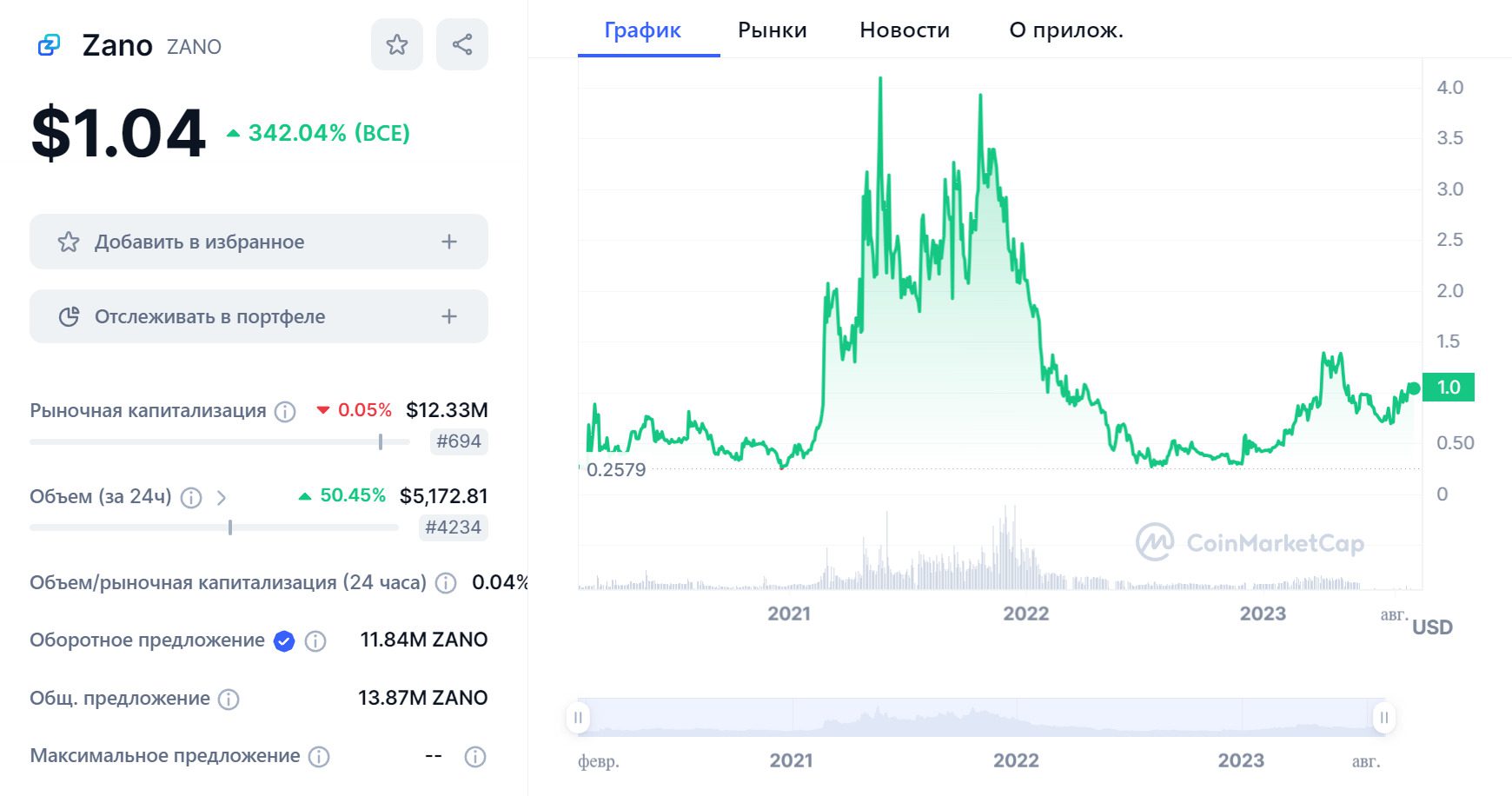Click the #4234 volume rank badge
This screenshot has width=1512, height=796.
454,527
